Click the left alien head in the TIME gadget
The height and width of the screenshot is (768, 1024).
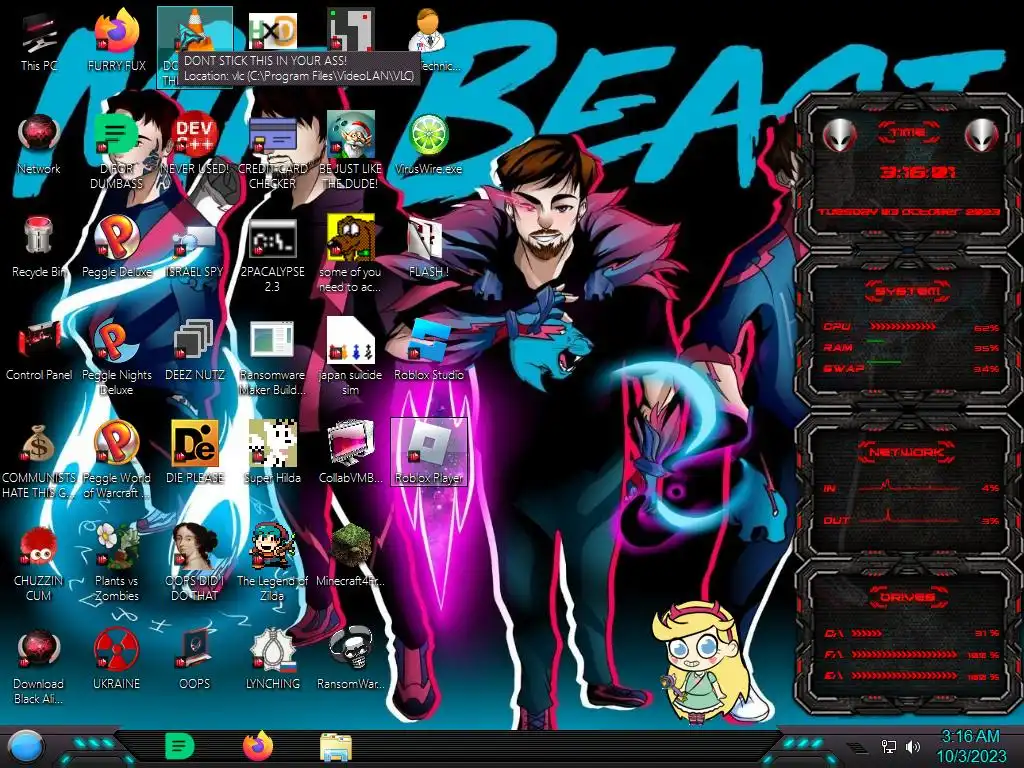pos(839,136)
